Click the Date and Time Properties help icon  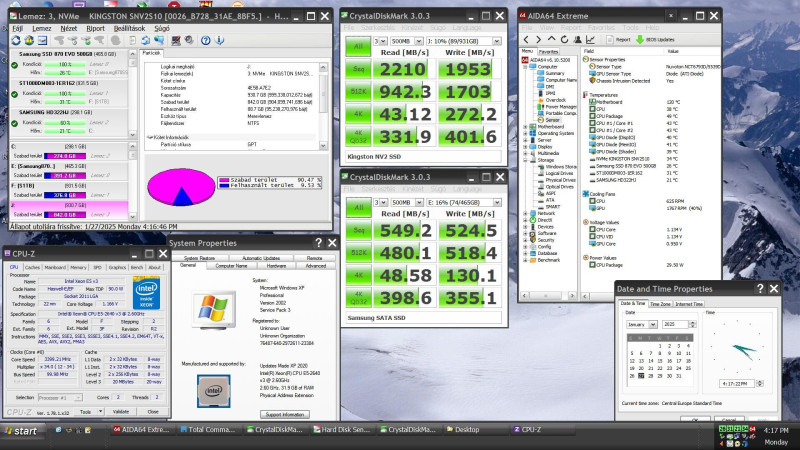point(760,289)
